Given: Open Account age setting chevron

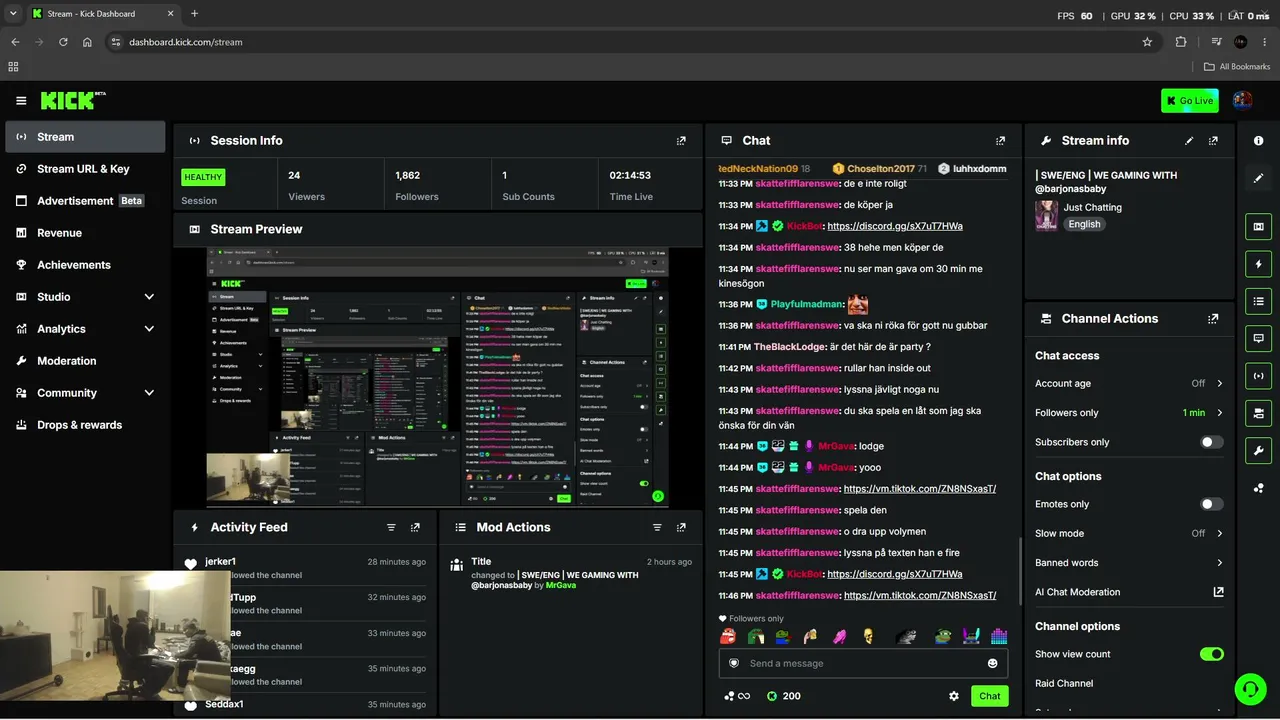Looking at the screenshot, I should [x=1220, y=383].
